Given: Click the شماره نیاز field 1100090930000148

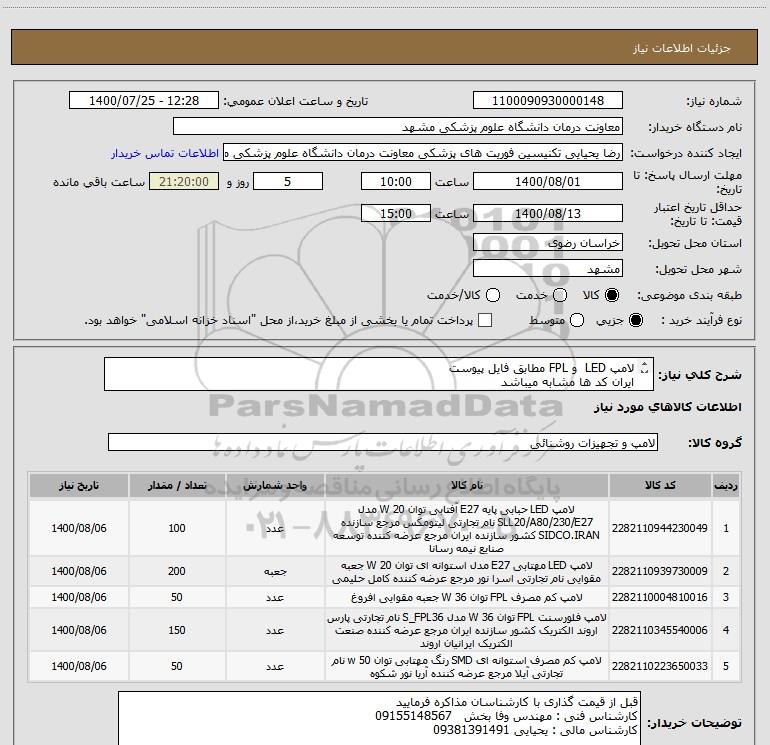Looking at the screenshot, I should pyautogui.click(x=548, y=101).
